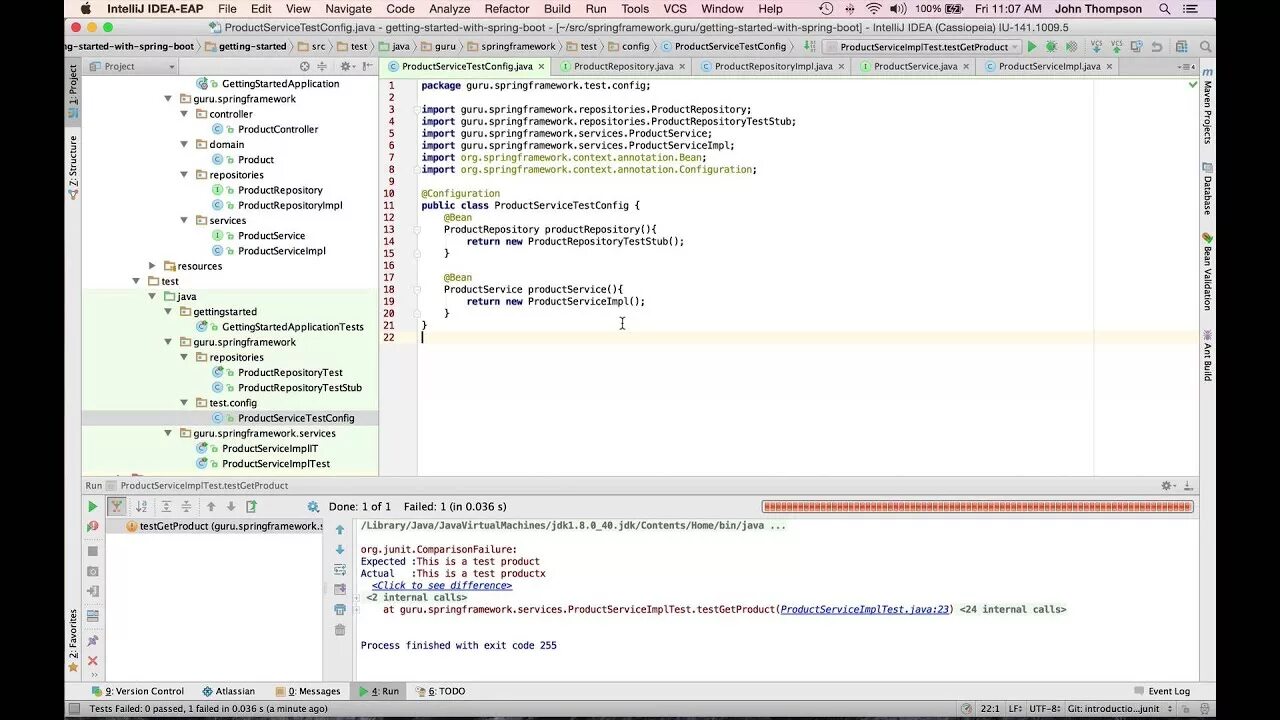Open Project panel gear settings dropdown
This screenshot has width=1280, height=720.
tap(346, 66)
